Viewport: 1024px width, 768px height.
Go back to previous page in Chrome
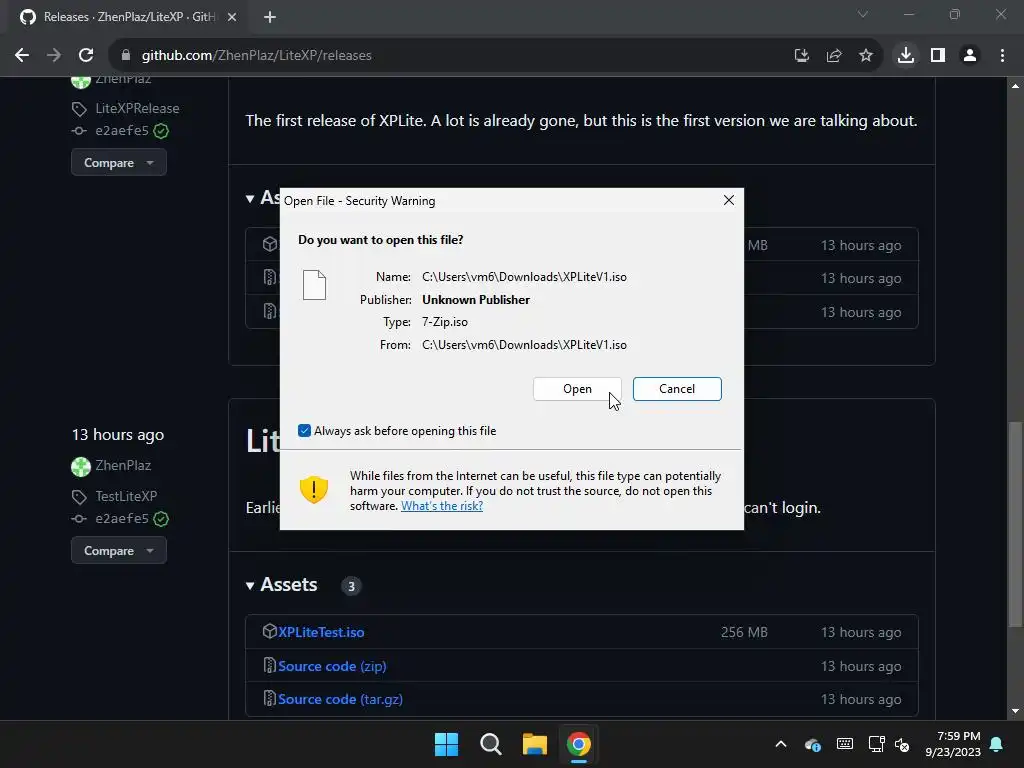[22, 56]
